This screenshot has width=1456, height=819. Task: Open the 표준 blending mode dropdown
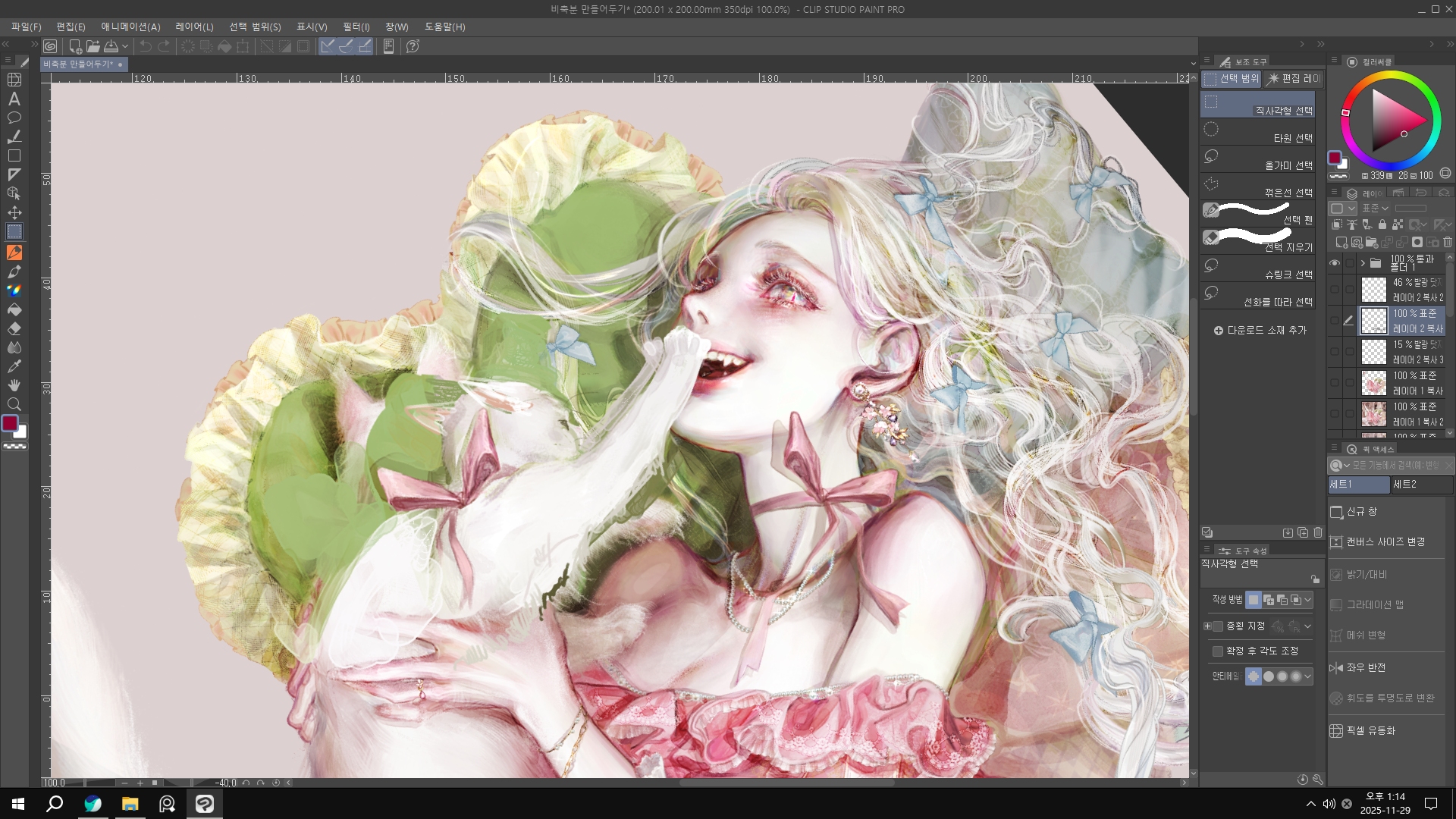(1375, 209)
